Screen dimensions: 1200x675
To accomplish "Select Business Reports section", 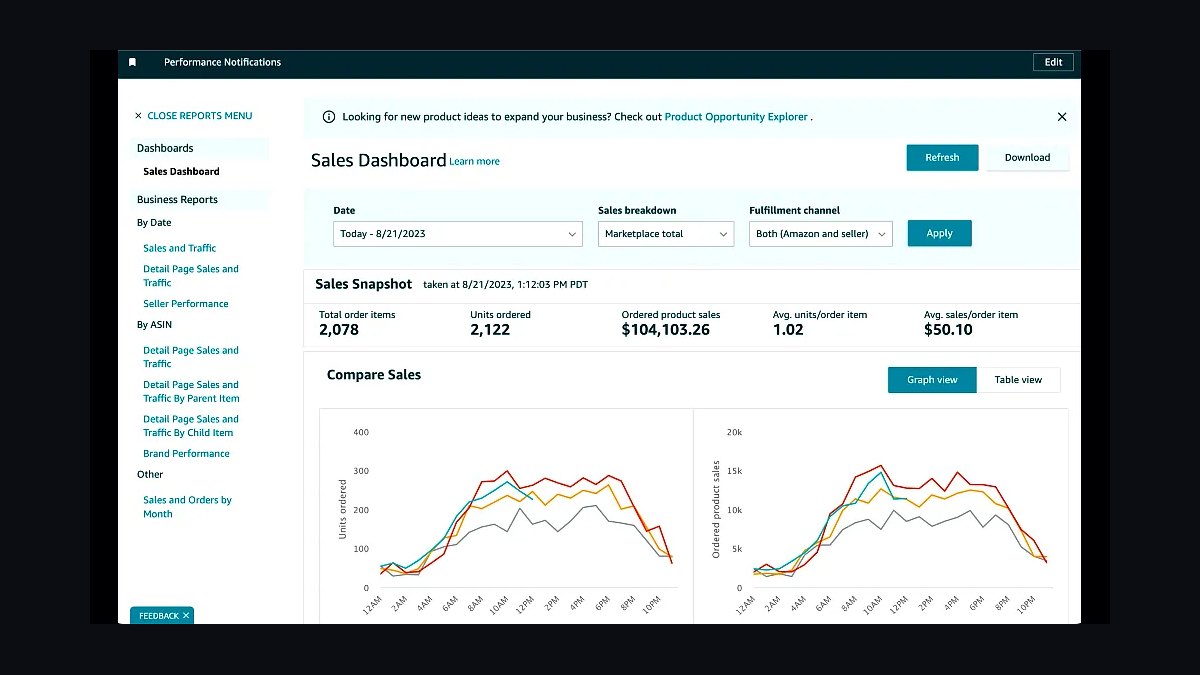I will pos(177,200).
